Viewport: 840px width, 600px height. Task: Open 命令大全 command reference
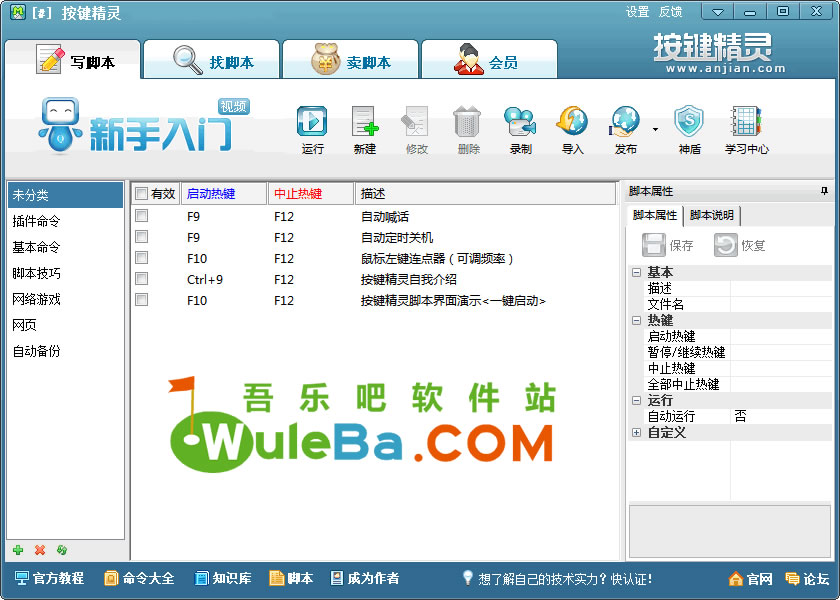pyautogui.click(x=139, y=578)
